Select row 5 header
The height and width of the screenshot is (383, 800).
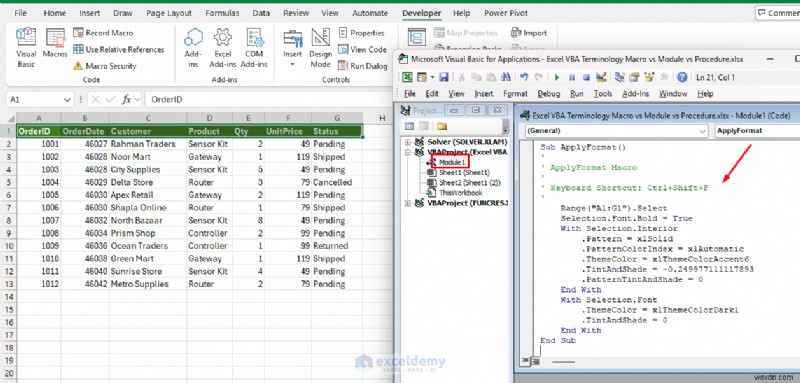pos(8,183)
